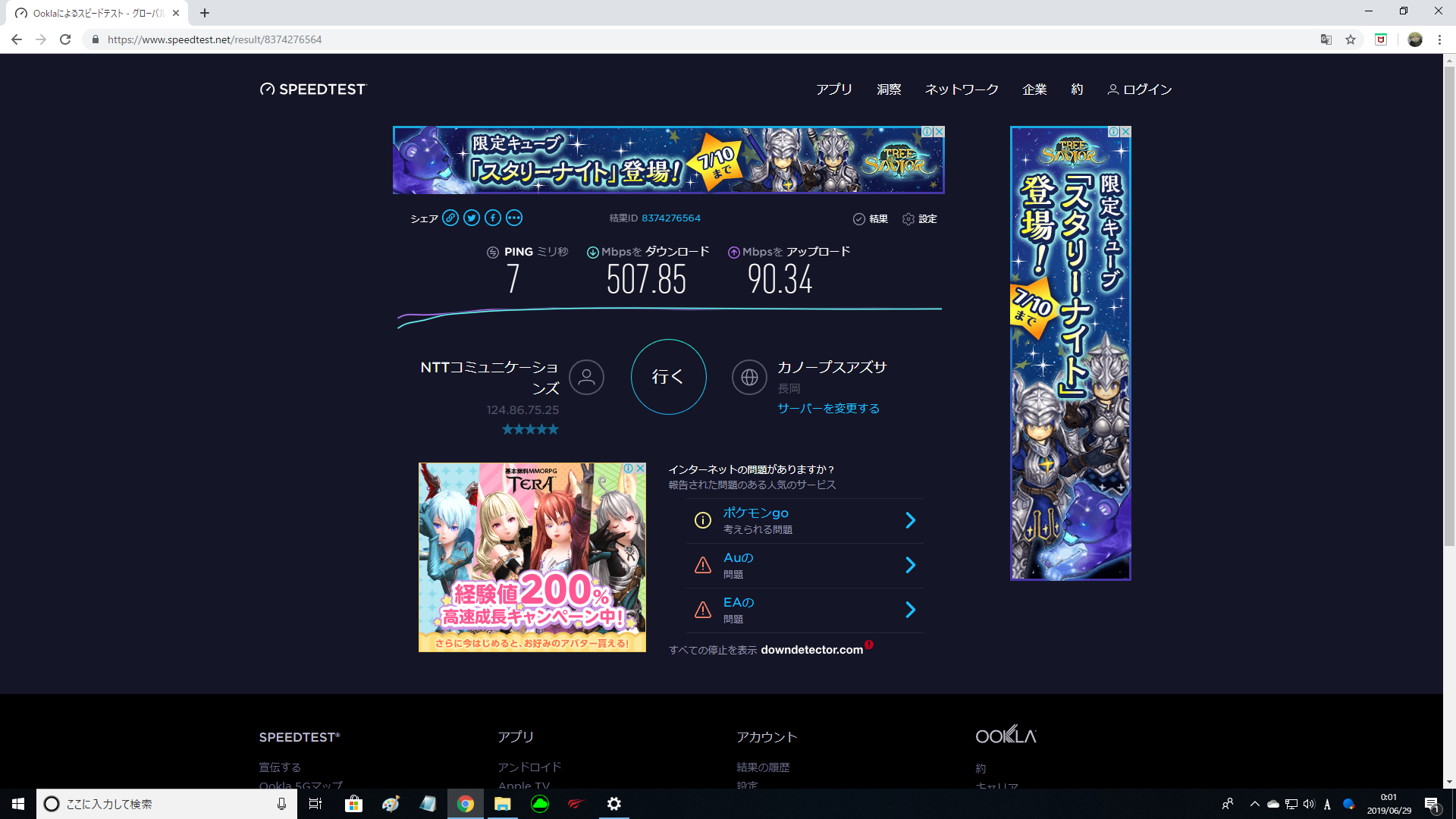Viewport: 1456px width, 819px height.
Task: Click ポケモンgo info circle icon
Action: (703, 520)
